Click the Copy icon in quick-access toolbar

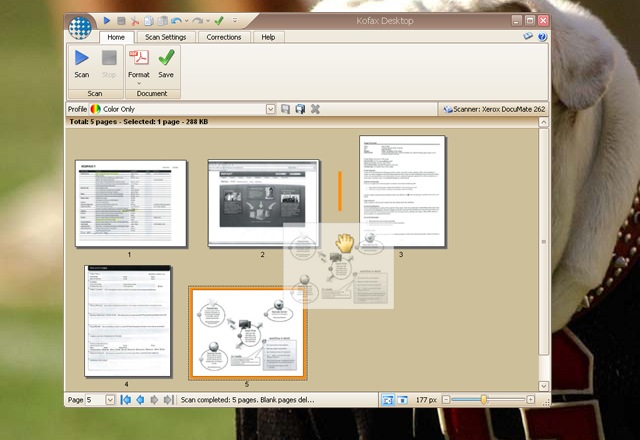[149, 20]
